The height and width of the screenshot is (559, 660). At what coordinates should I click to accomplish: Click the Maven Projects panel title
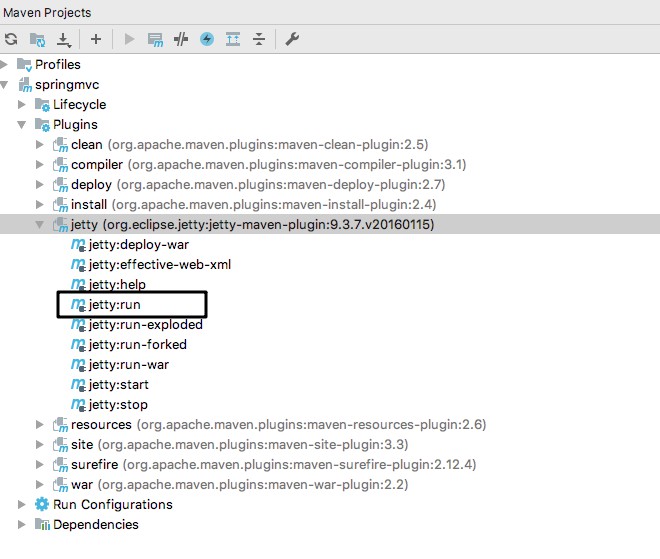[47, 13]
